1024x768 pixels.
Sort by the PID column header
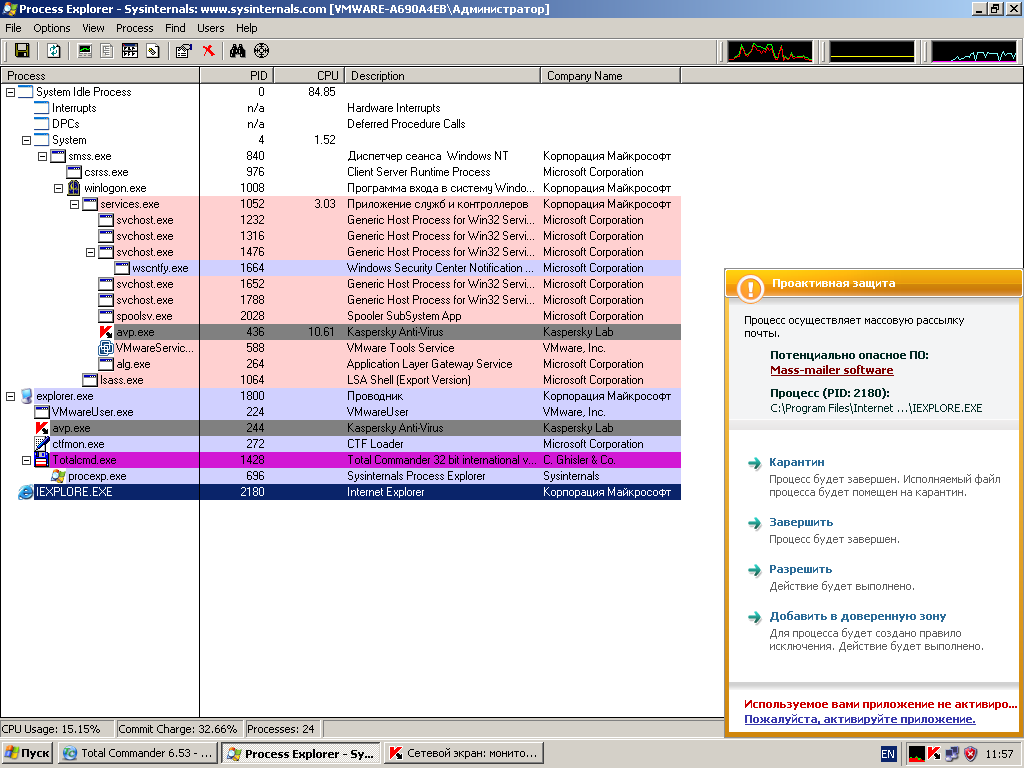(x=236, y=76)
